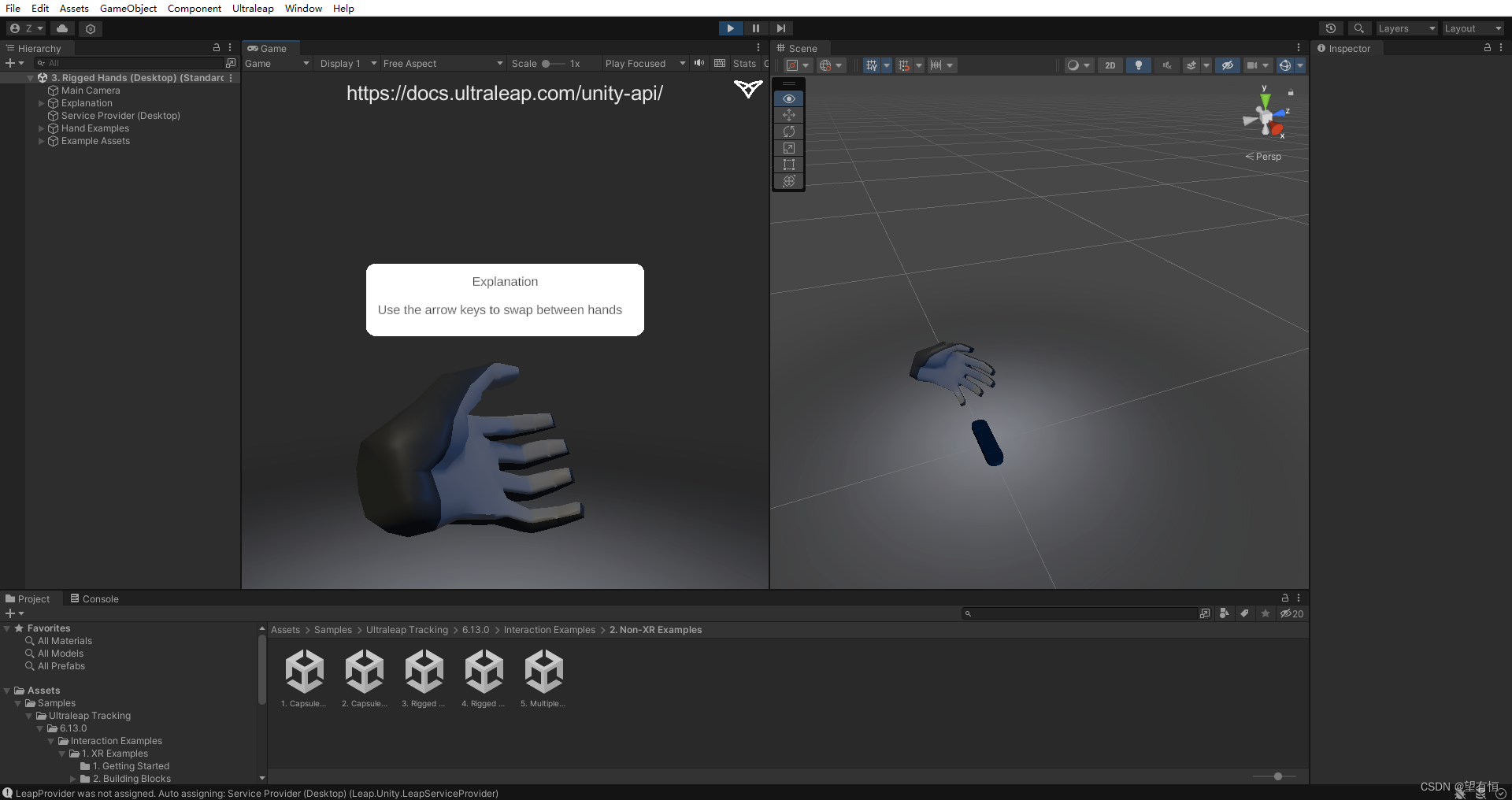This screenshot has height=800, width=1512.
Task: Open the Window menu
Action: click(303, 8)
